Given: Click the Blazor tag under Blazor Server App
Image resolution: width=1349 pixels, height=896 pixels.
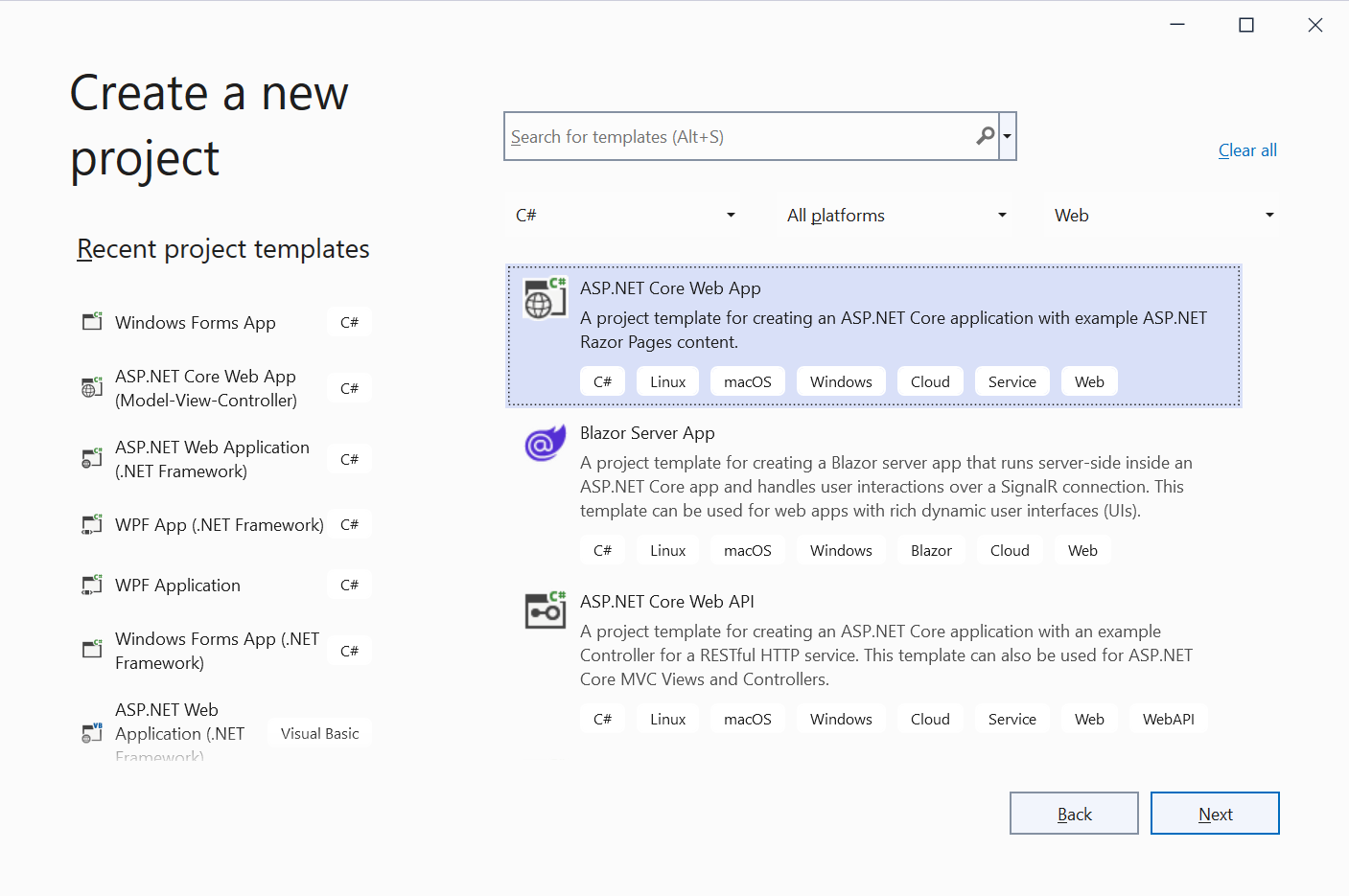Looking at the screenshot, I should [x=931, y=550].
